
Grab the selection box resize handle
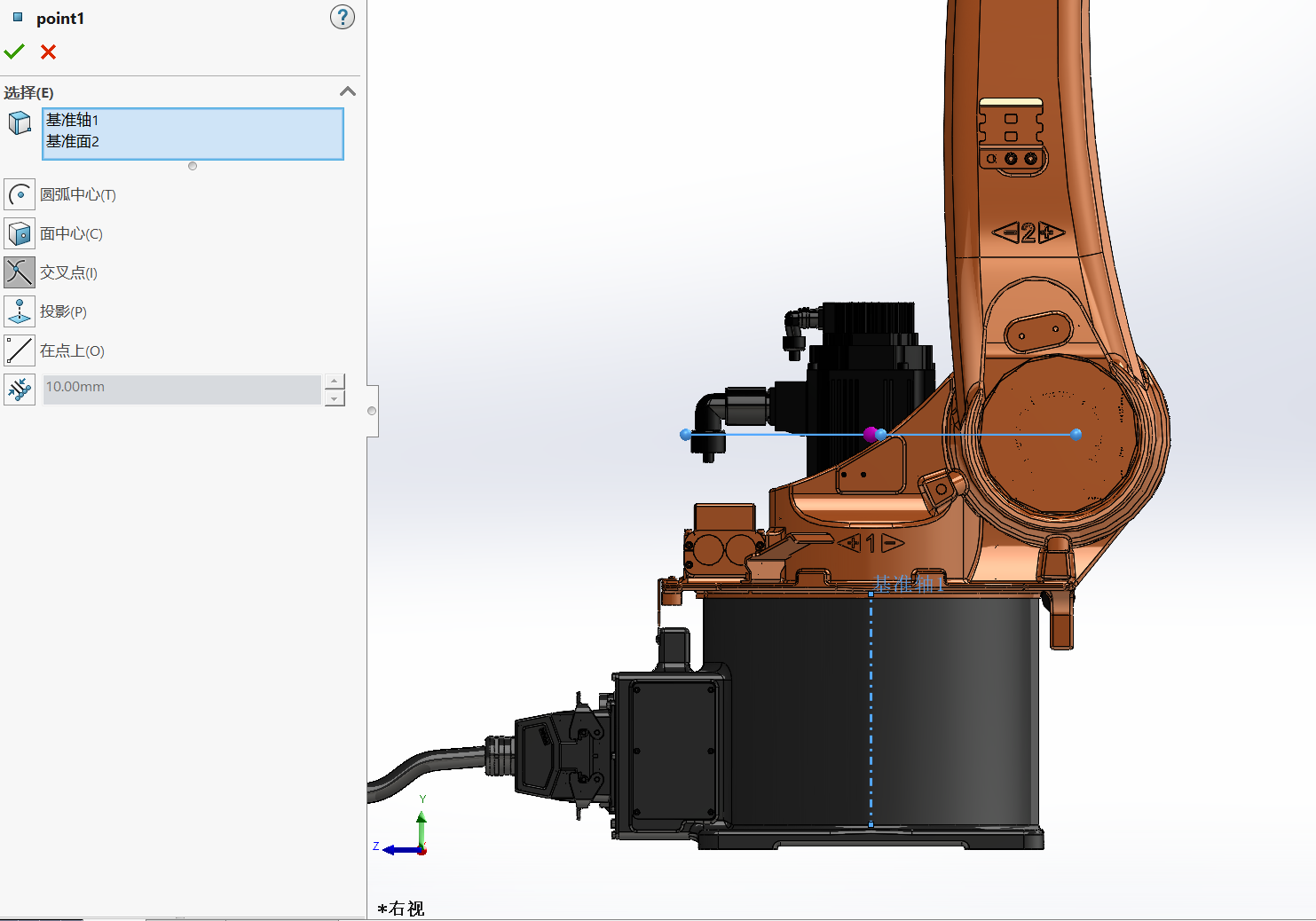(x=193, y=166)
